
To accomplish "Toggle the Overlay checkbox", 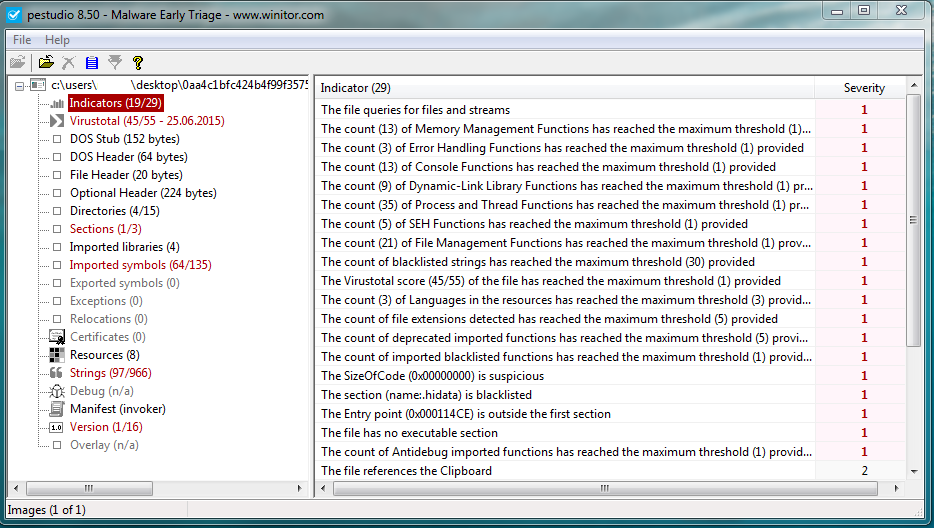I will pyautogui.click(x=57, y=445).
